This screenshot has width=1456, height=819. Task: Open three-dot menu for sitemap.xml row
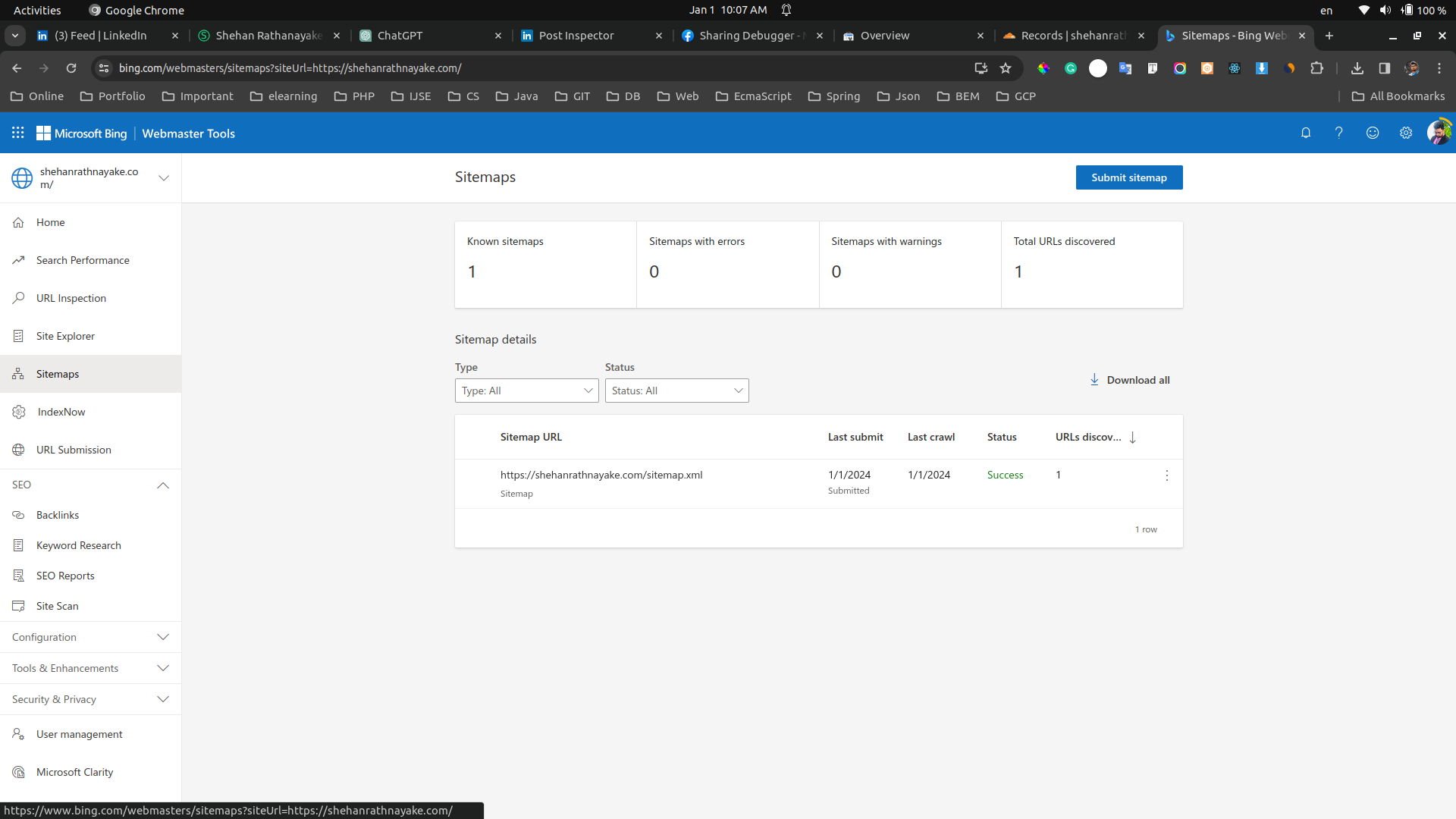coord(1166,475)
